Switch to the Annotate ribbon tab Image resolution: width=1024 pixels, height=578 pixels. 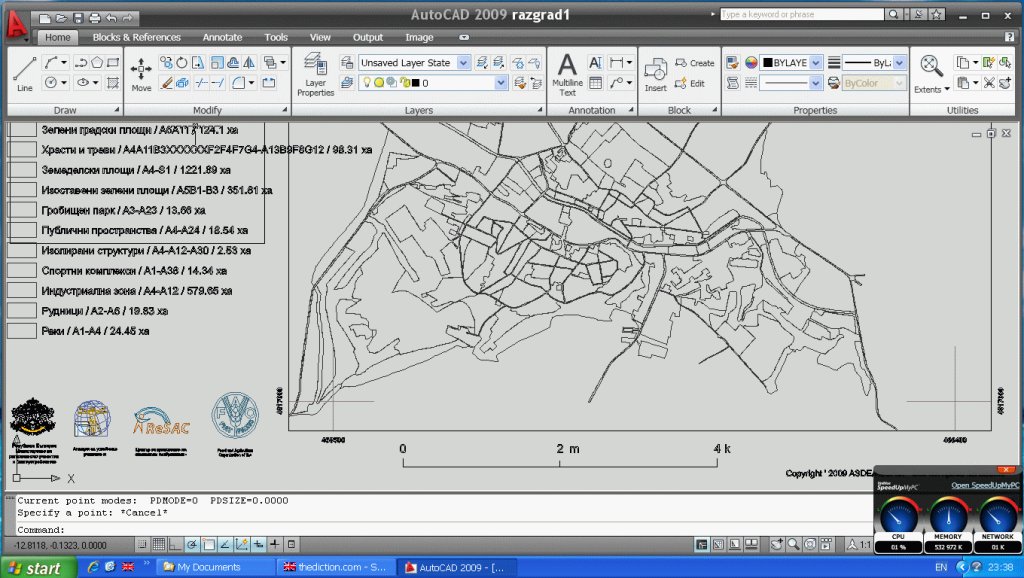pos(222,37)
